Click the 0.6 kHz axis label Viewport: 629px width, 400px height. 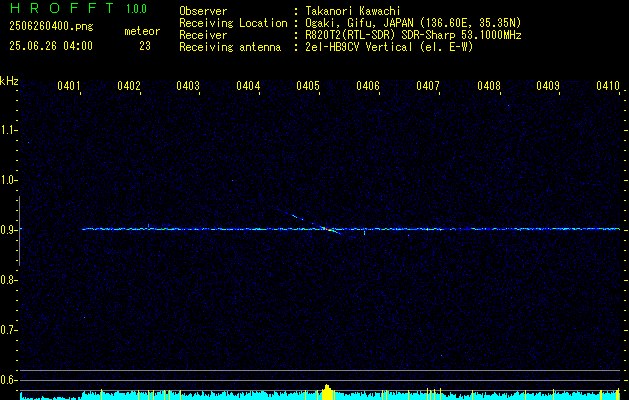click(8, 380)
